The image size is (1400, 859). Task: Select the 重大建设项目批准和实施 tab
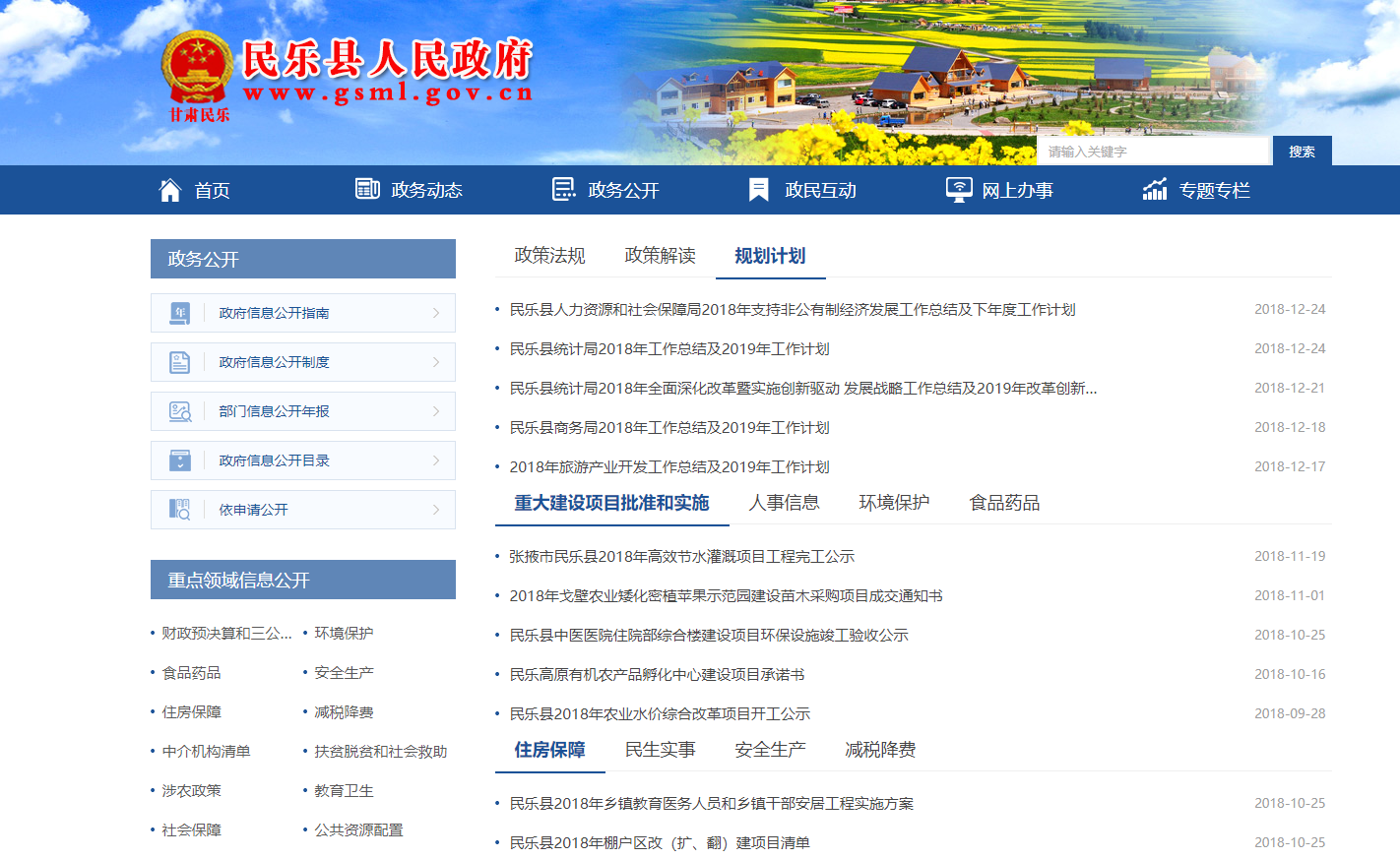click(611, 503)
